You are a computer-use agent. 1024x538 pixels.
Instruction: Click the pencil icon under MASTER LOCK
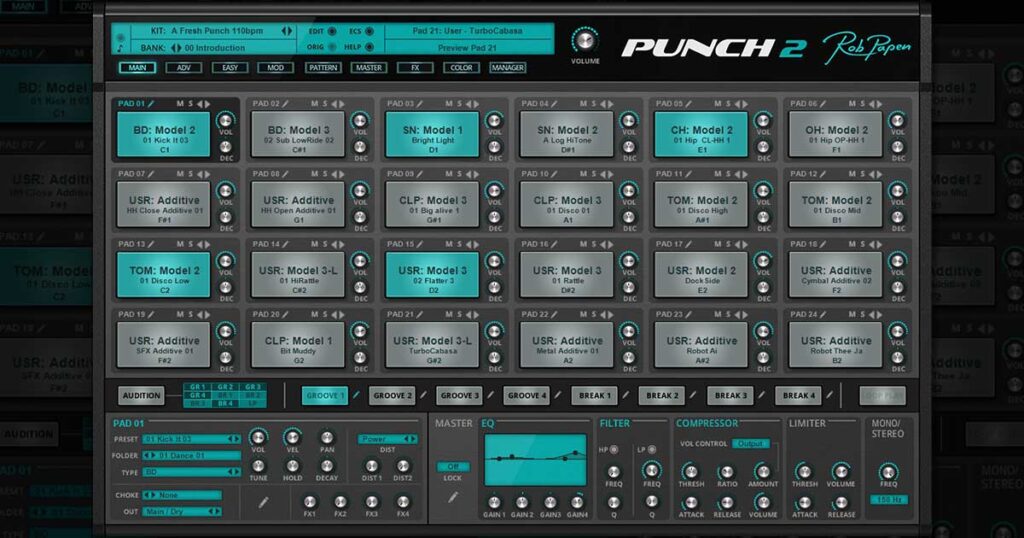453,498
